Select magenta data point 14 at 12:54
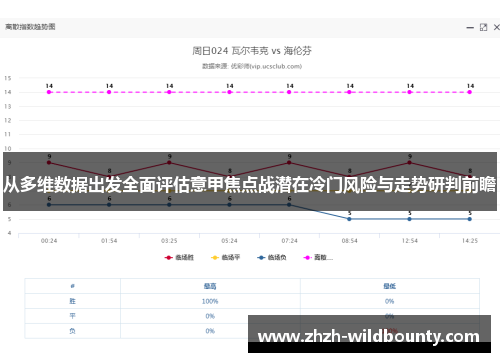 coord(410,92)
